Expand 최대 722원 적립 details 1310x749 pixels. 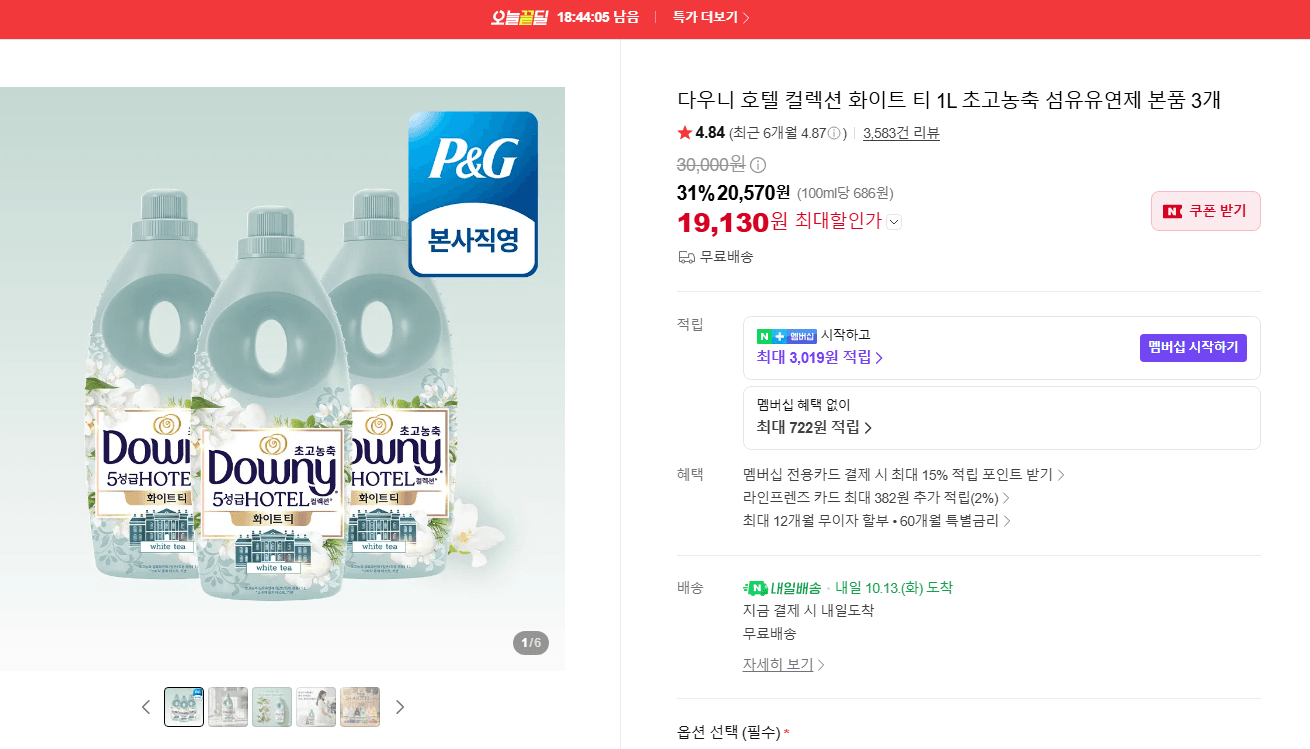[x=815, y=427]
